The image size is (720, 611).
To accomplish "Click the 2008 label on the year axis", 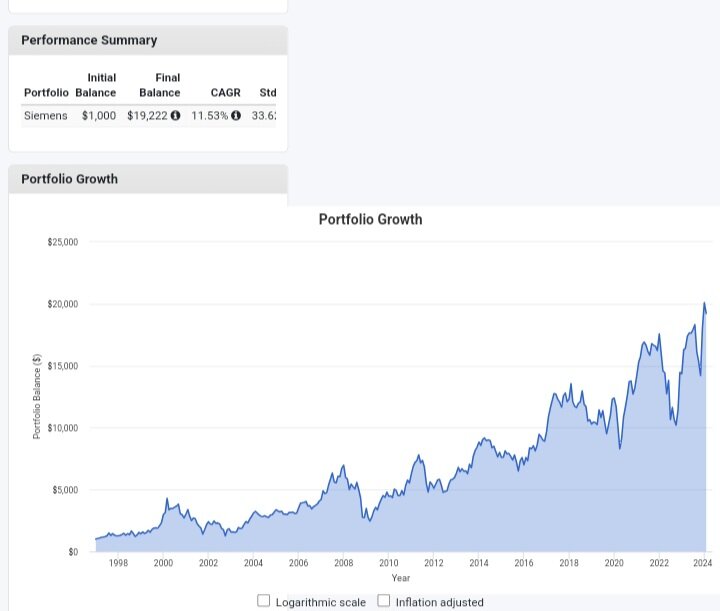I will (343, 564).
